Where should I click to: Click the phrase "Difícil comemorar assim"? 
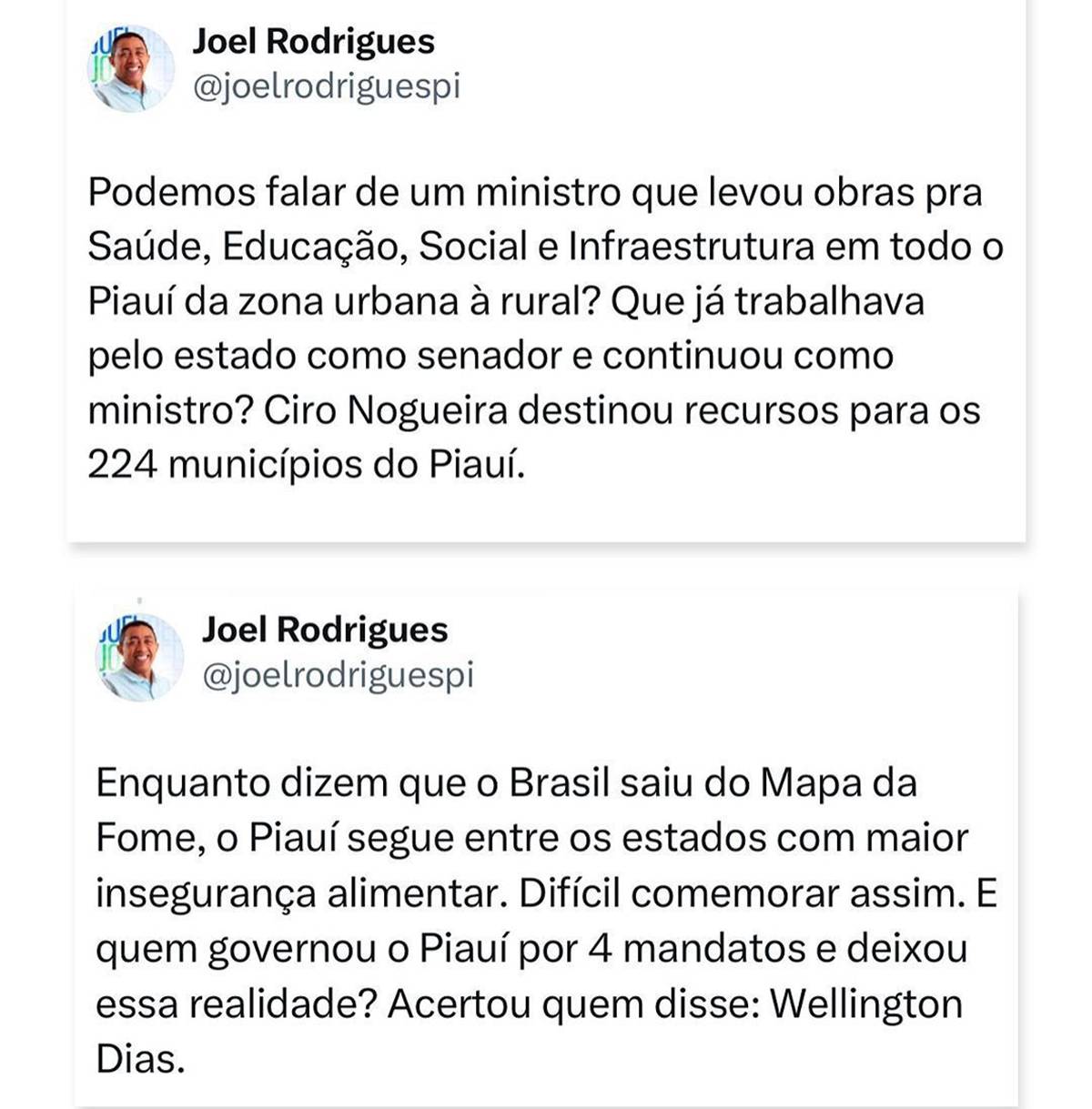click(739, 893)
